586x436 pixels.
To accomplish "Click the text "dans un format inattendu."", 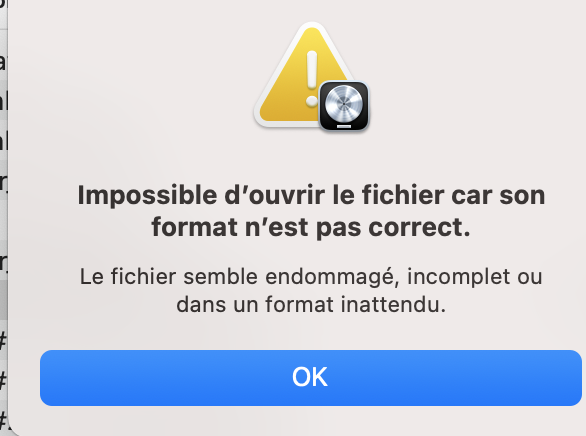I will click(311, 304).
